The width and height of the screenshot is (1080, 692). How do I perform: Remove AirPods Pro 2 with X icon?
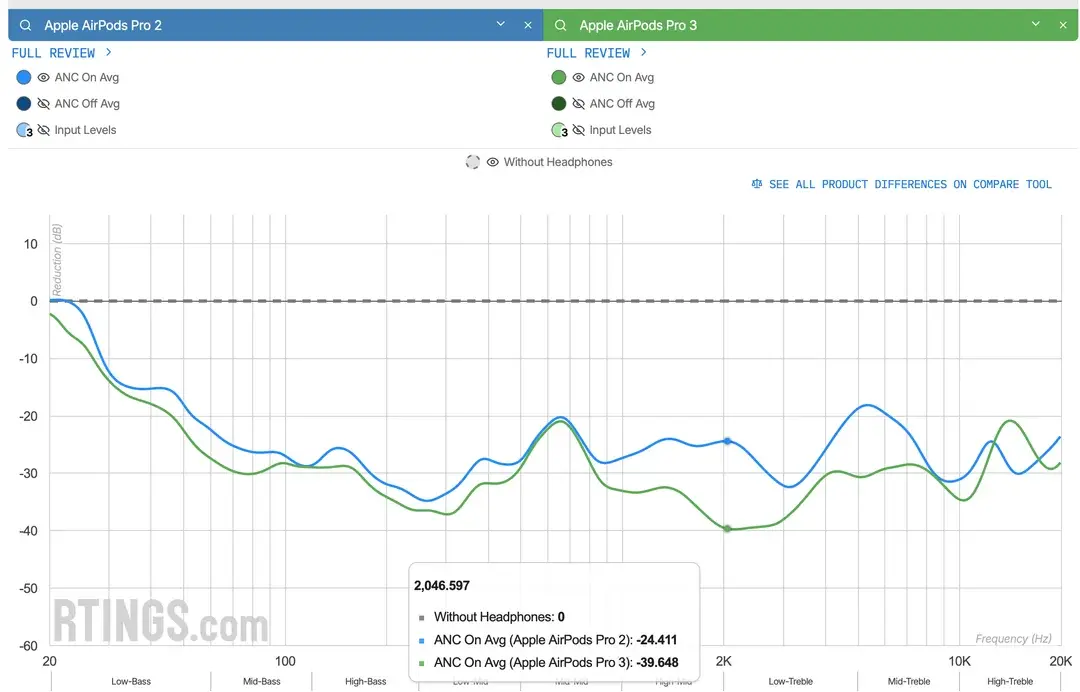(x=528, y=25)
